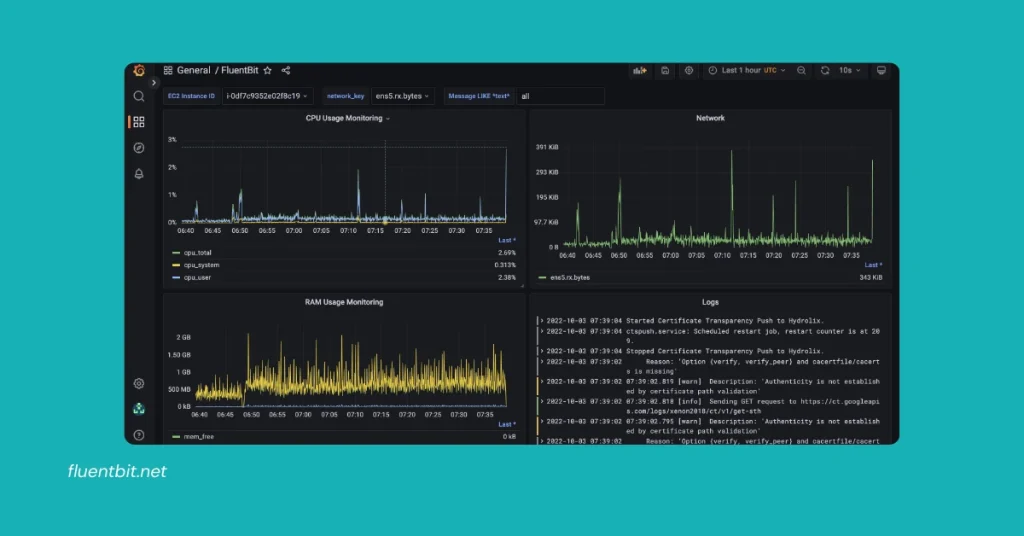Expand the sidebar with the arrow toggle

click(153, 83)
